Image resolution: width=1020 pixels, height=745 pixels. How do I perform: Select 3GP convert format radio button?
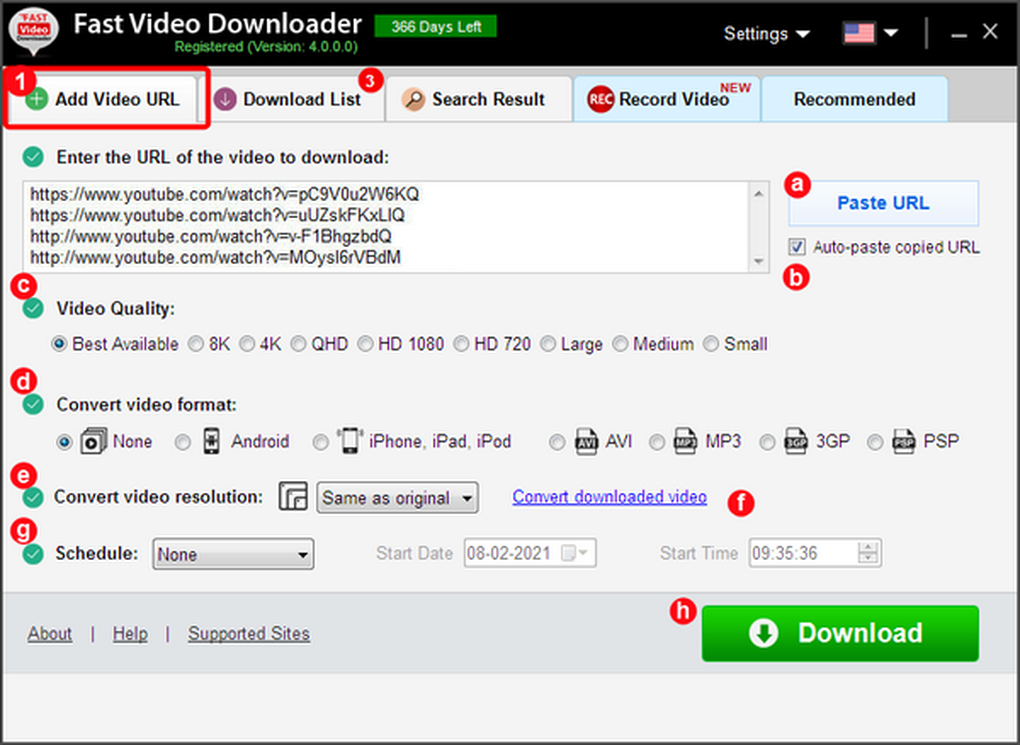coord(768,442)
